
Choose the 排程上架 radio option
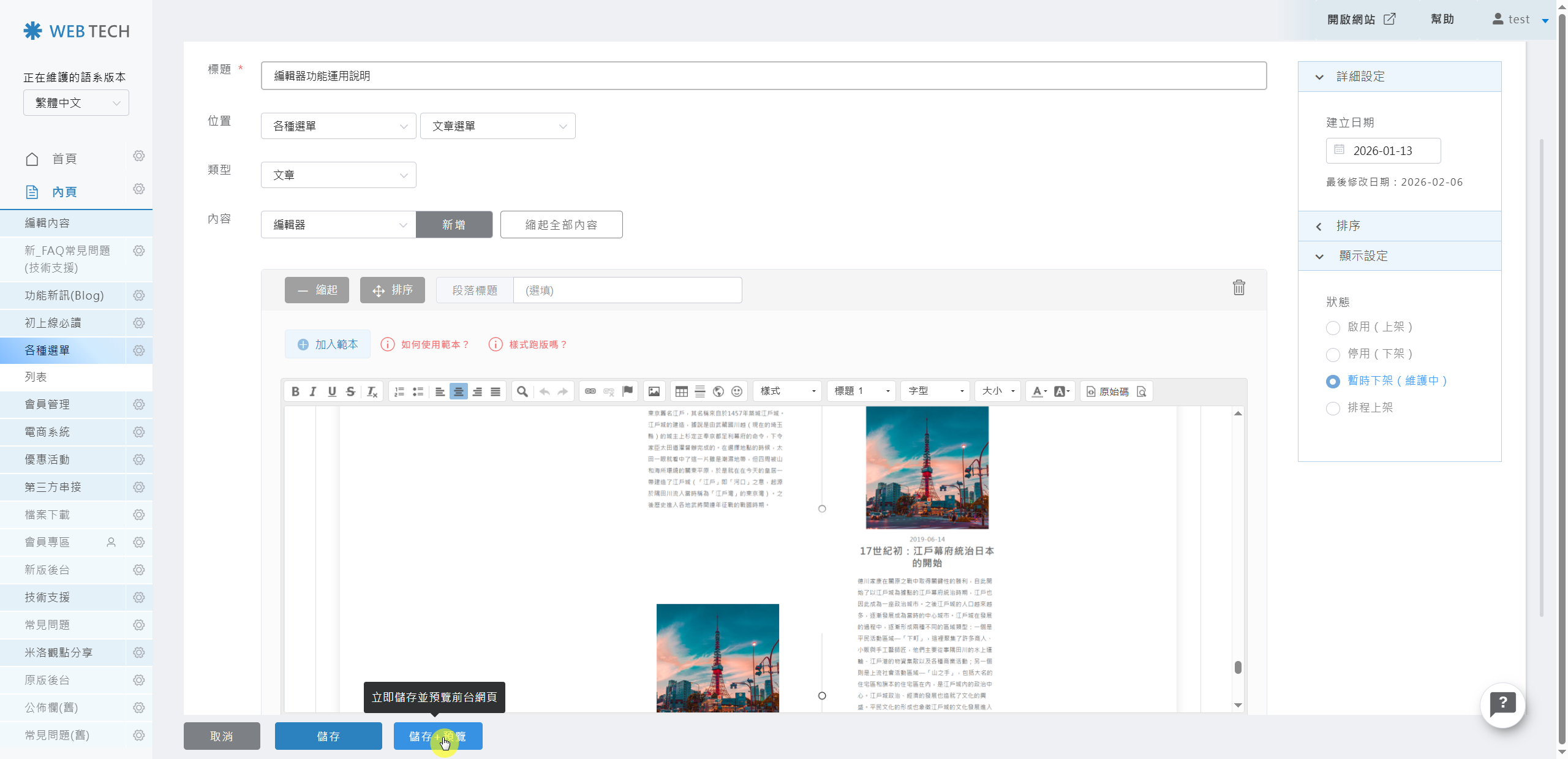click(x=1333, y=408)
